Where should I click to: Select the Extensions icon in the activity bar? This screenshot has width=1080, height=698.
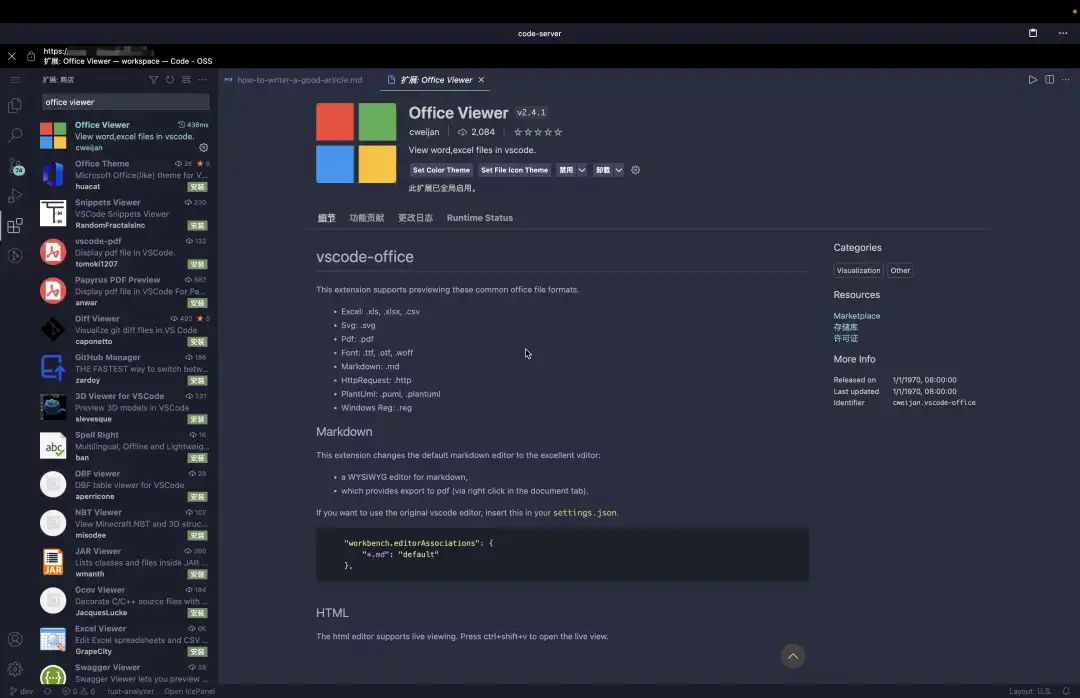[x=14, y=225]
